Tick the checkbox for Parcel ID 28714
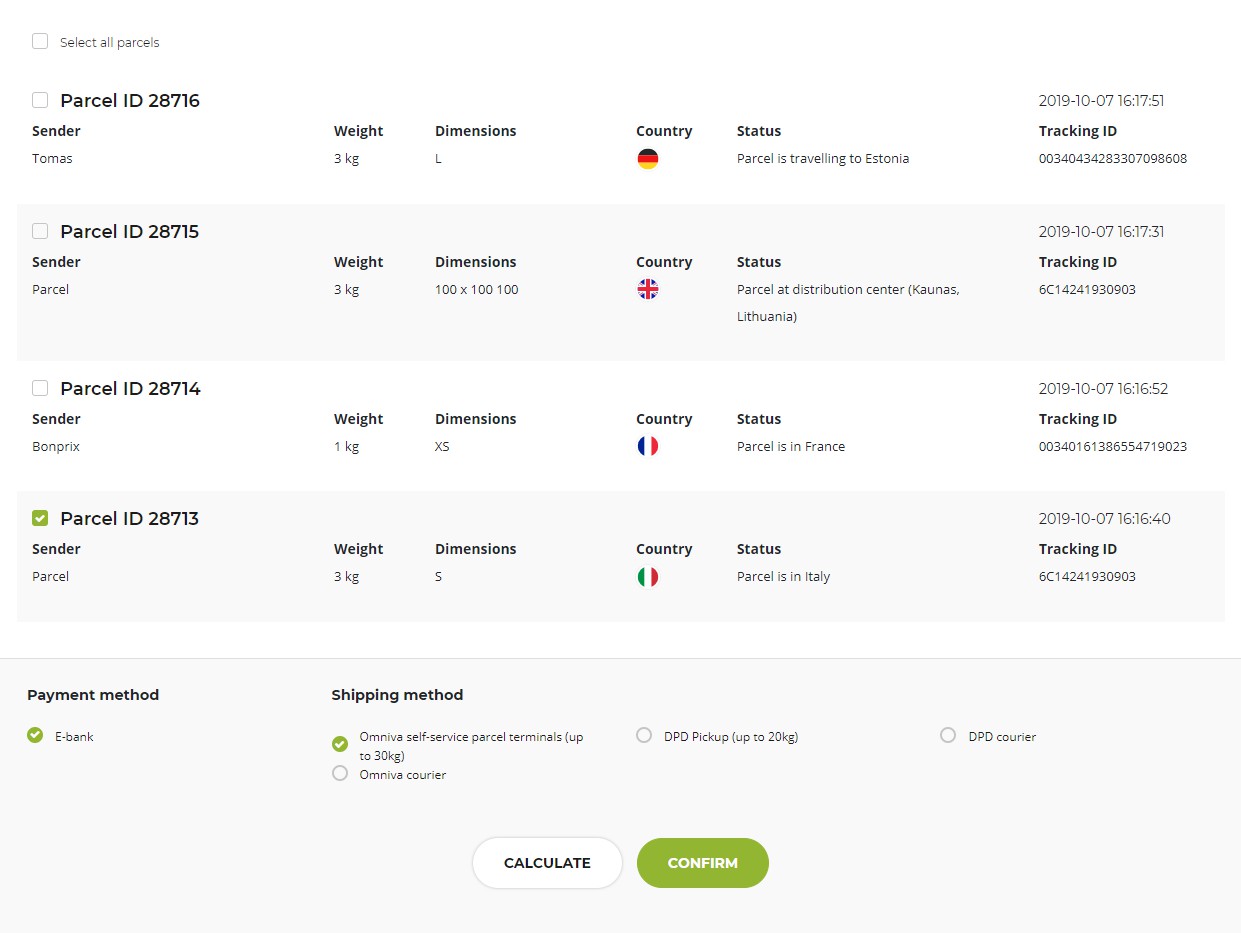The height and width of the screenshot is (933, 1241). (x=40, y=388)
